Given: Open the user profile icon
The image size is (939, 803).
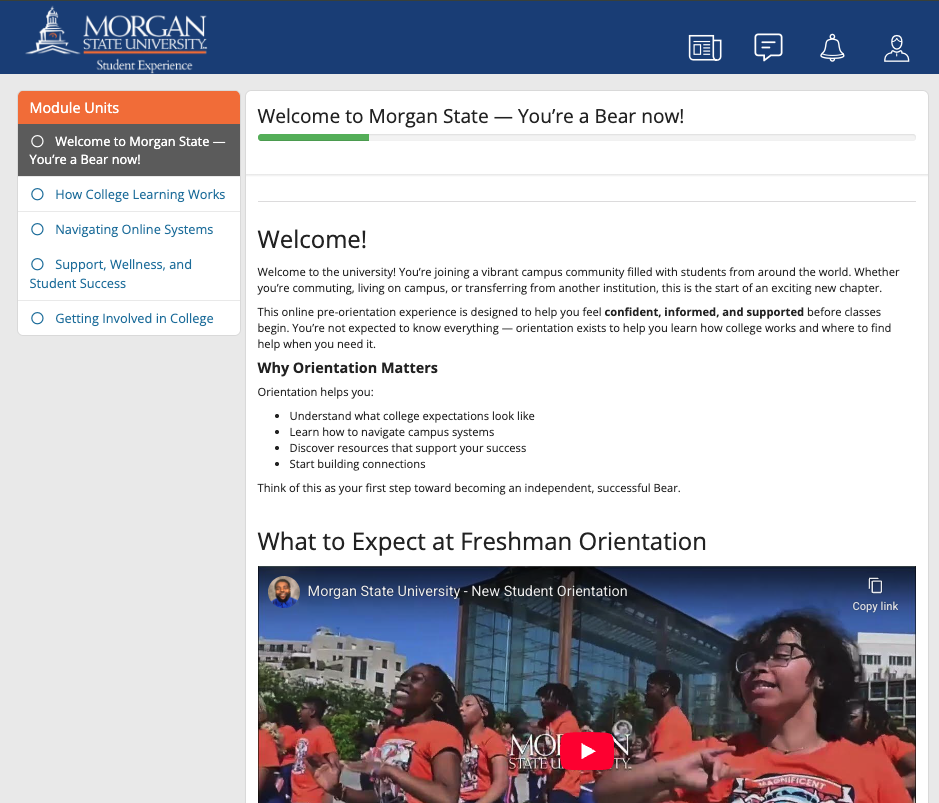Looking at the screenshot, I should pos(896,48).
